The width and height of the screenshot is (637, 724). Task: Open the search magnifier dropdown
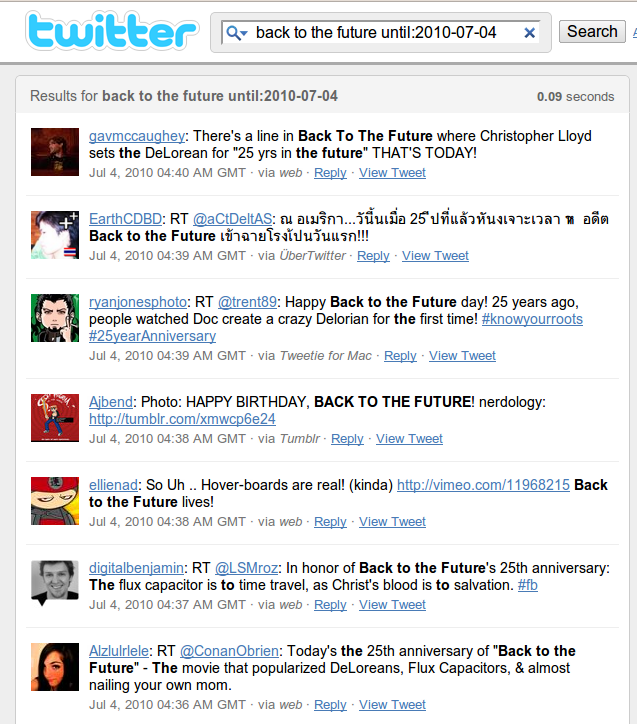coord(237,33)
